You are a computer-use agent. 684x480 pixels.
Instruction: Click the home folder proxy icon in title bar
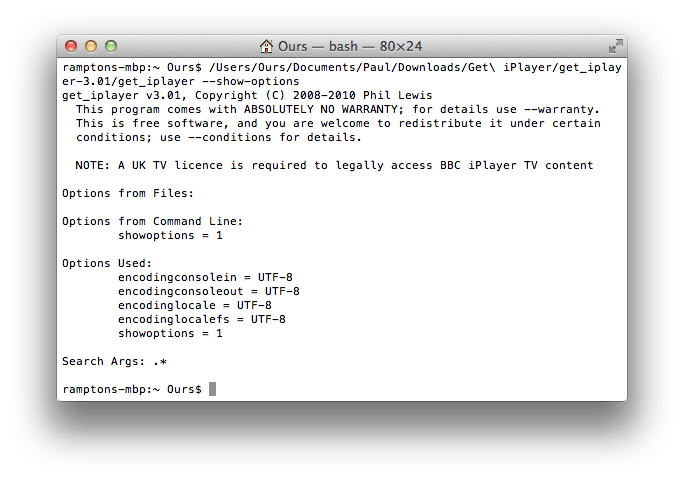coord(267,46)
